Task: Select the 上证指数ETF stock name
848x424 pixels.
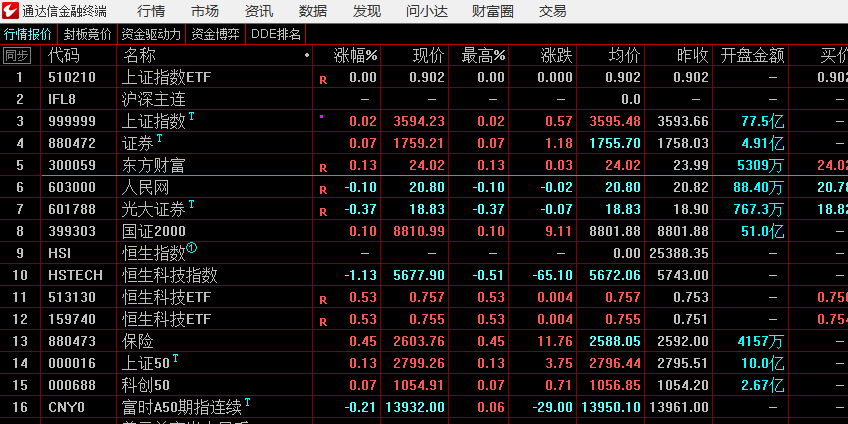Action: tap(167, 77)
